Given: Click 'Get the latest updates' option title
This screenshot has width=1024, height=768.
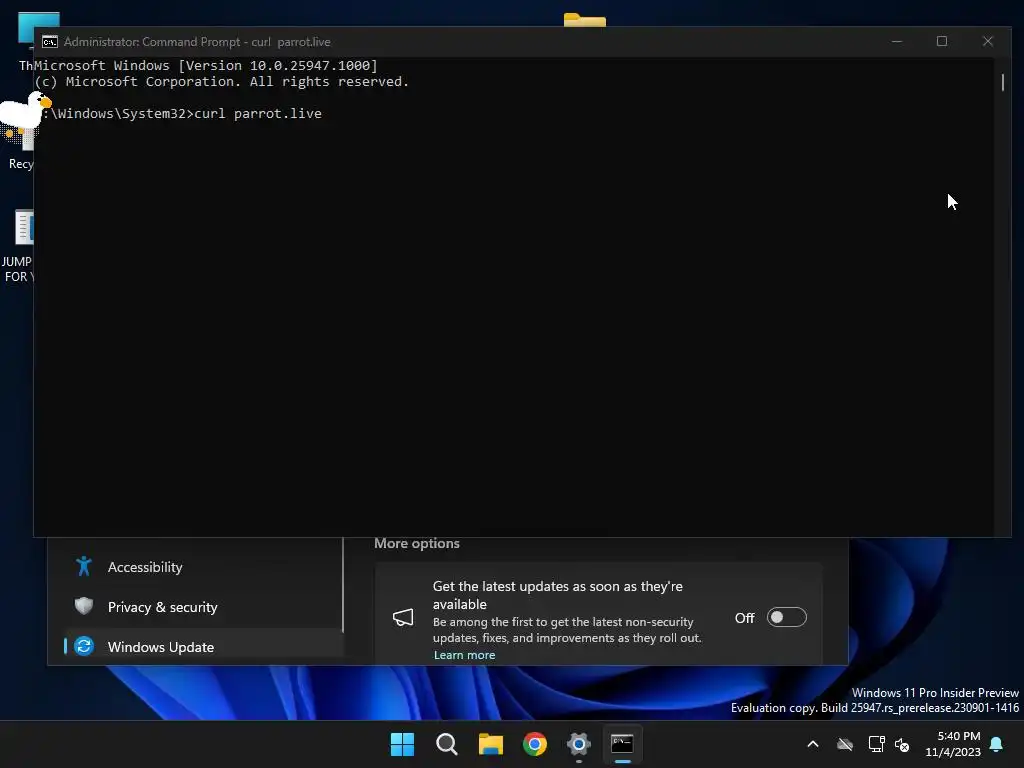Looking at the screenshot, I should pyautogui.click(x=558, y=595).
